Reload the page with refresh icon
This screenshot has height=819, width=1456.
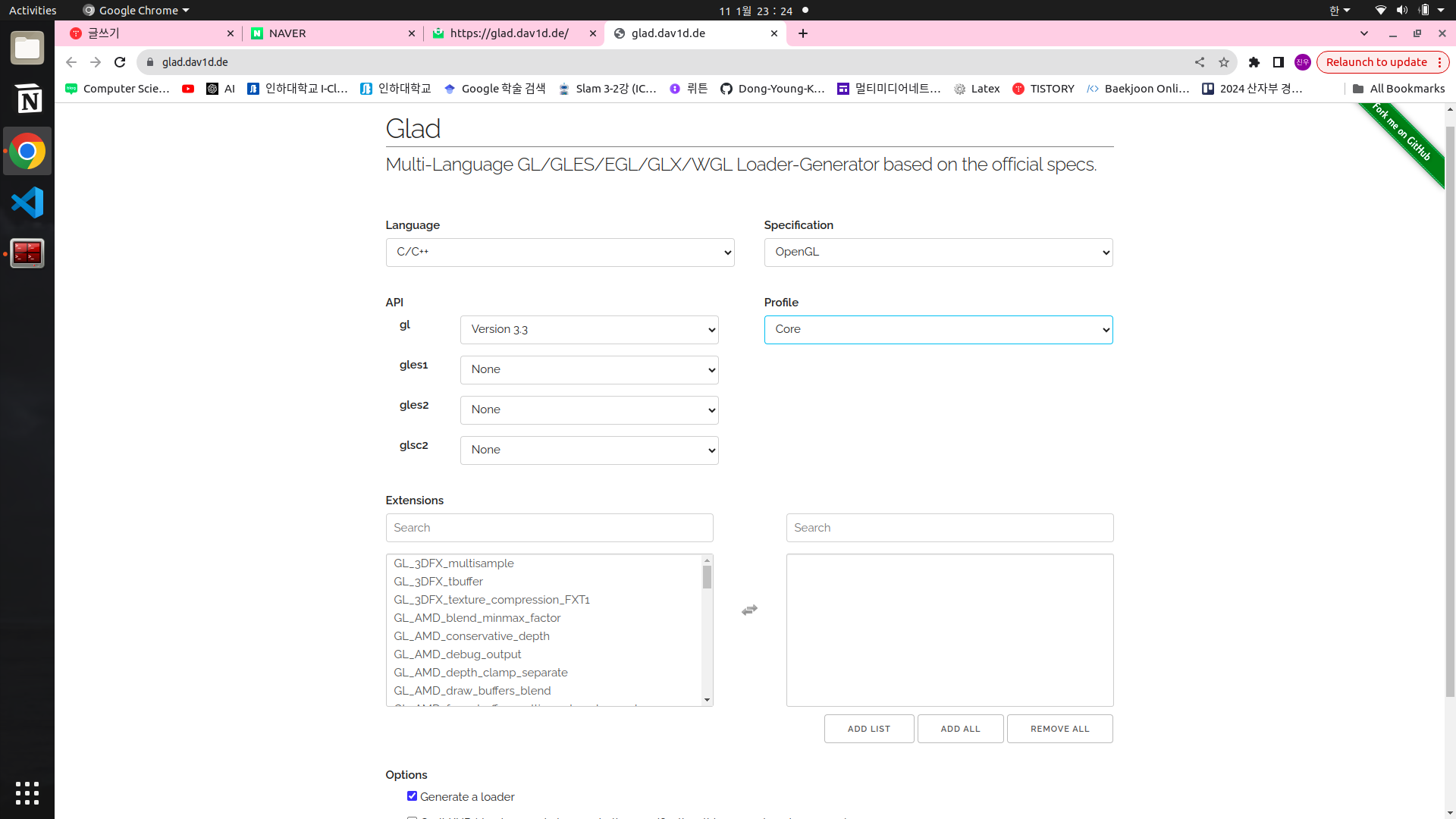click(x=120, y=62)
